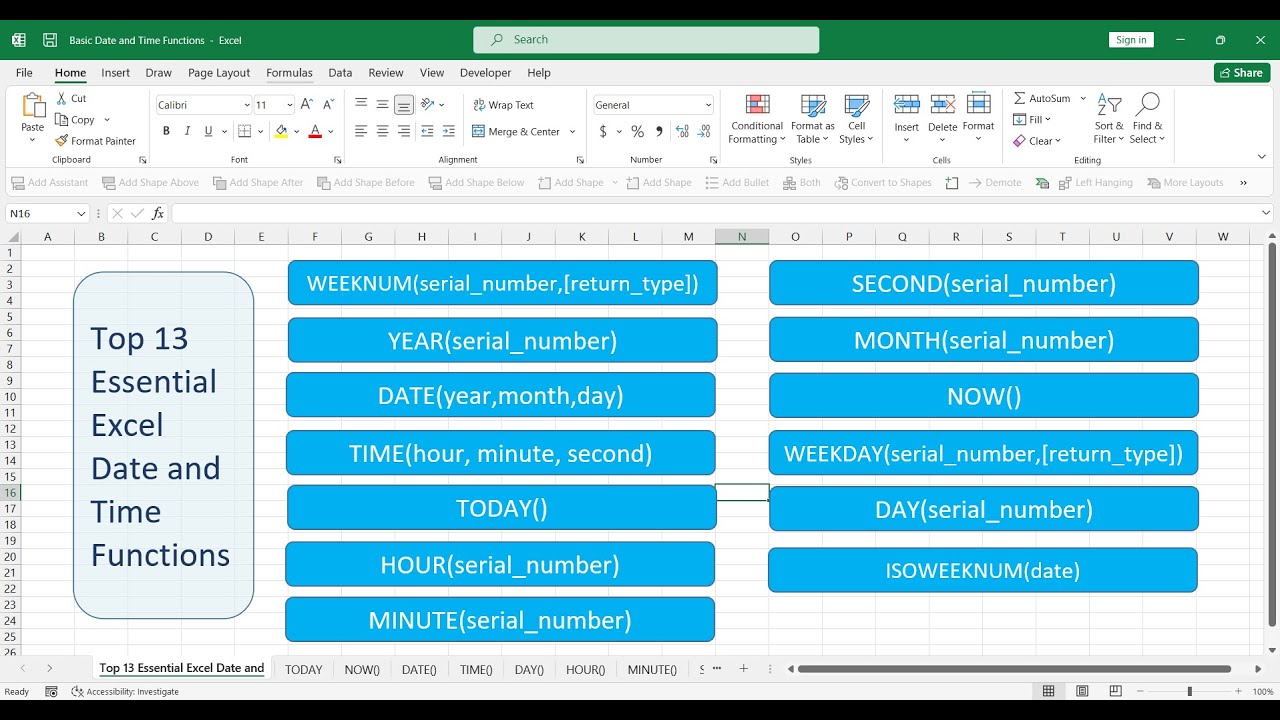Click the Insert cells icon
This screenshot has width=1280, height=720.
tap(907, 105)
